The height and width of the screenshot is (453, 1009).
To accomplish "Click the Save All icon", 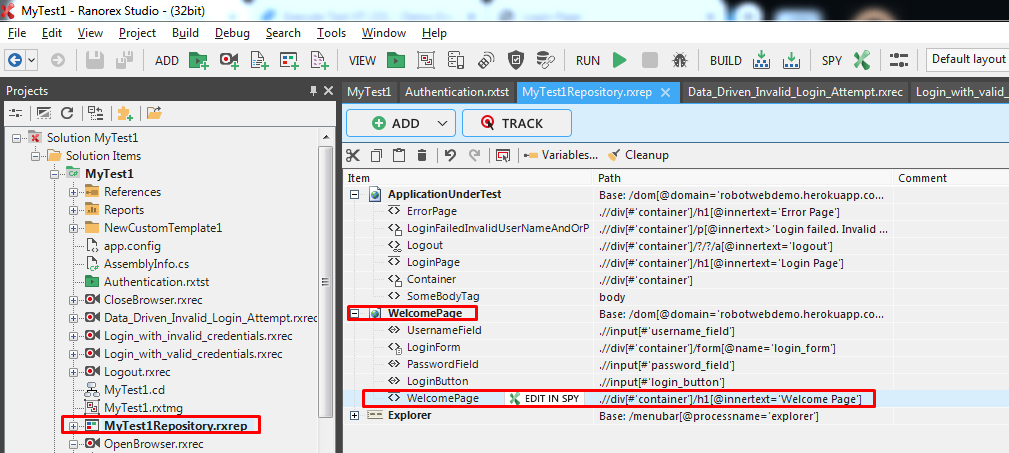I will click(124, 60).
